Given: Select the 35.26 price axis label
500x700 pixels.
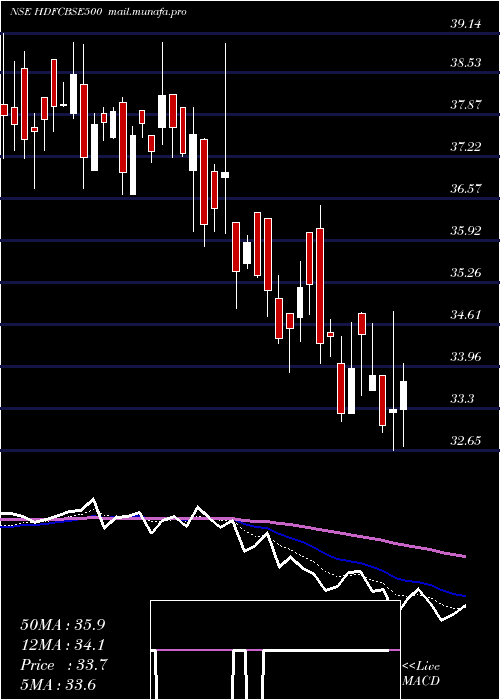Looking at the screenshot, I should click(466, 272).
